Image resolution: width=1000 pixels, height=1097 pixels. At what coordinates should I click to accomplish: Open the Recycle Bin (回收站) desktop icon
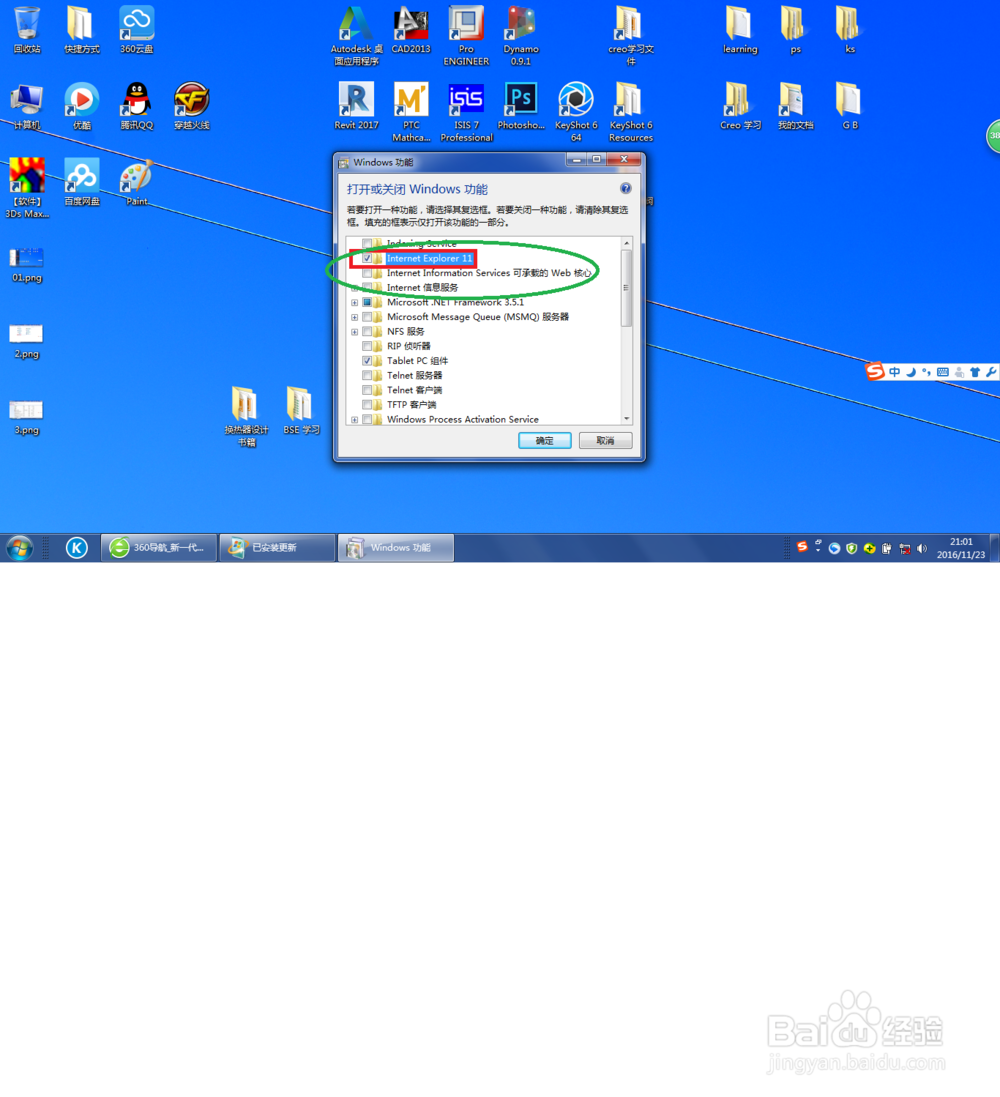coord(27,29)
